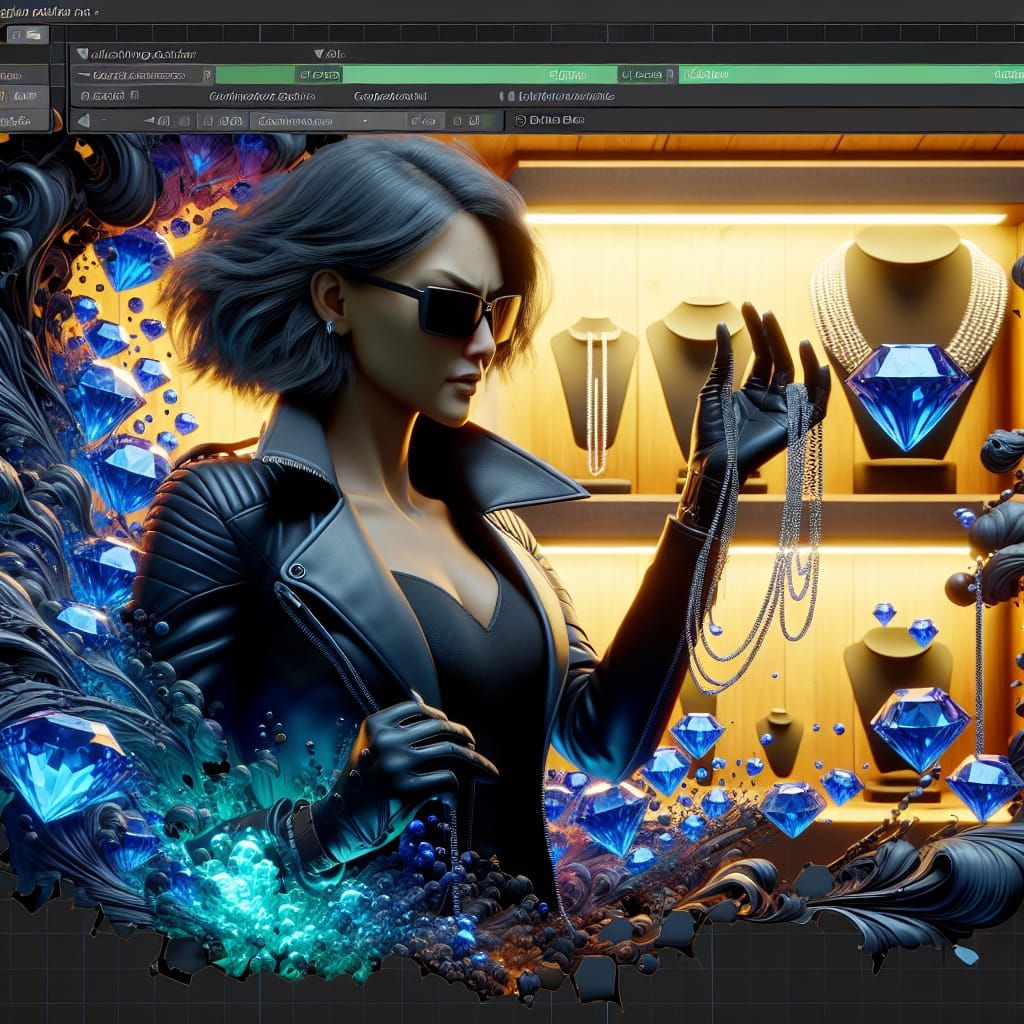
Task: Toggle the small square box before the green clip
Action: pyautogui.click(x=208, y=75)
